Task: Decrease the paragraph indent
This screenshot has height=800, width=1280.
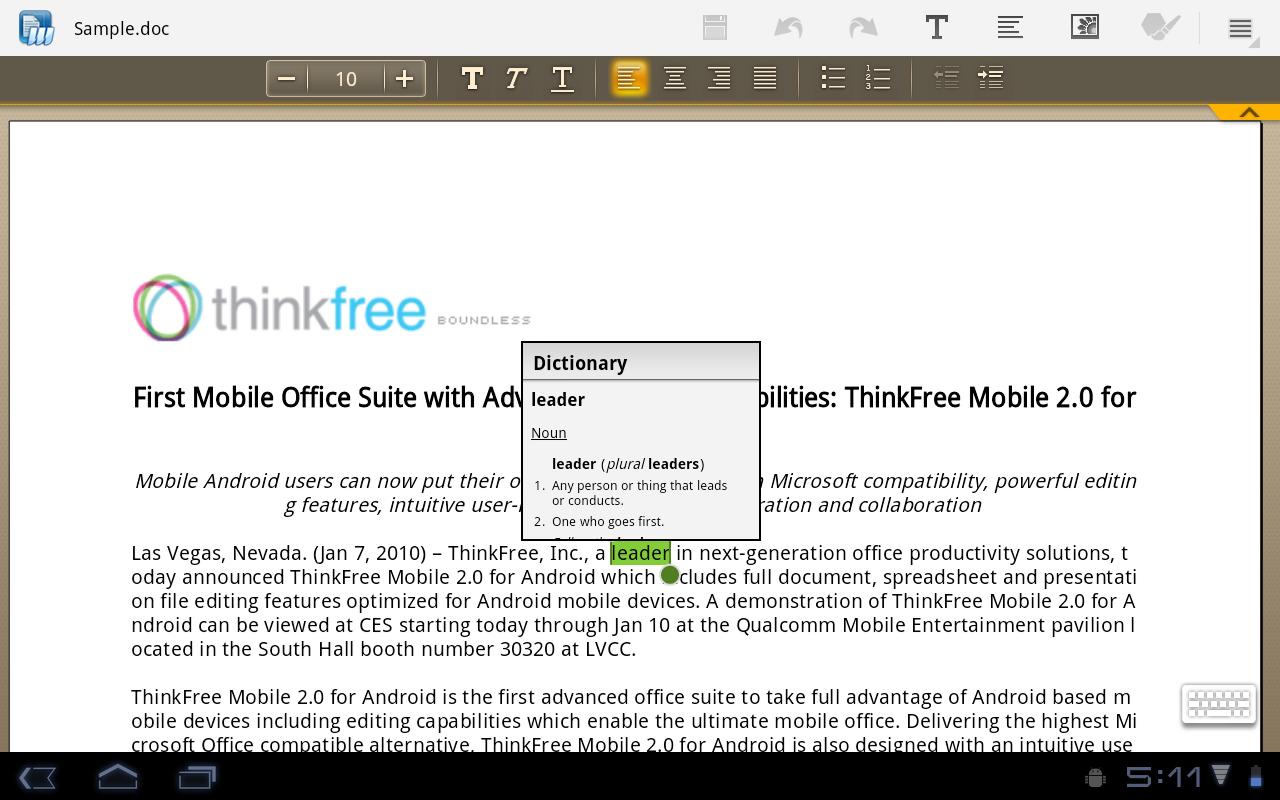Action: click(946, 78)
